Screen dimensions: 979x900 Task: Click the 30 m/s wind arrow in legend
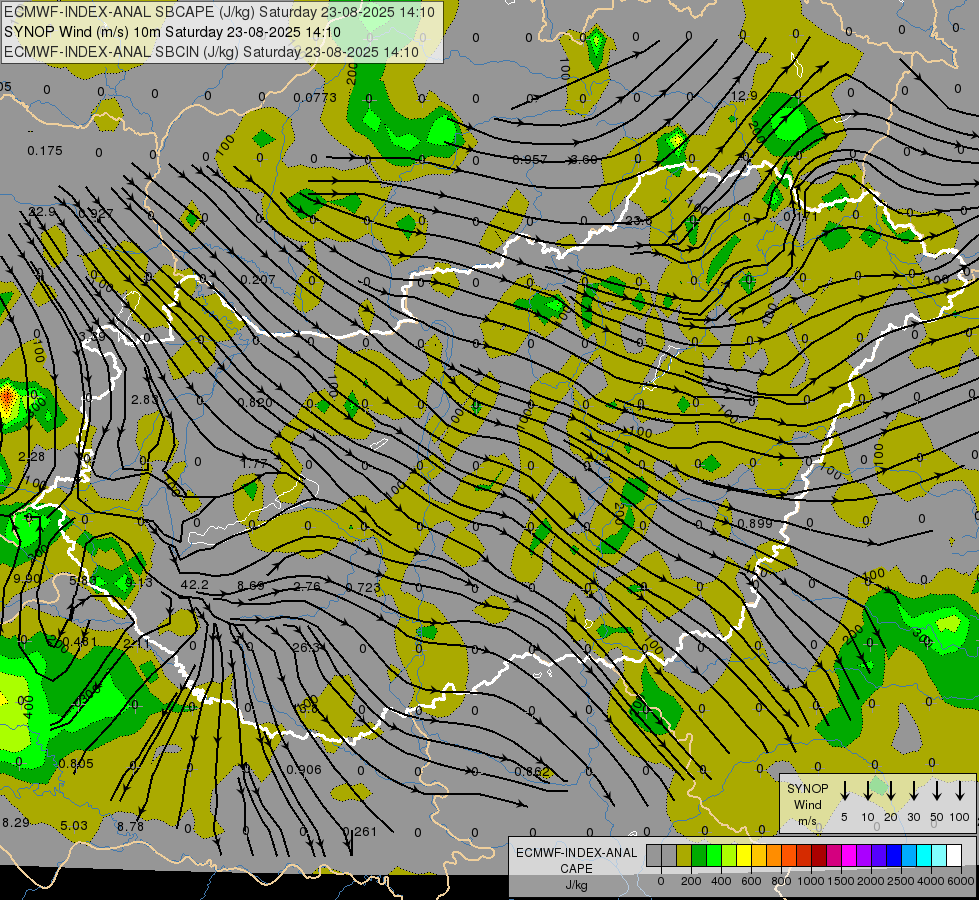[913, 791]
